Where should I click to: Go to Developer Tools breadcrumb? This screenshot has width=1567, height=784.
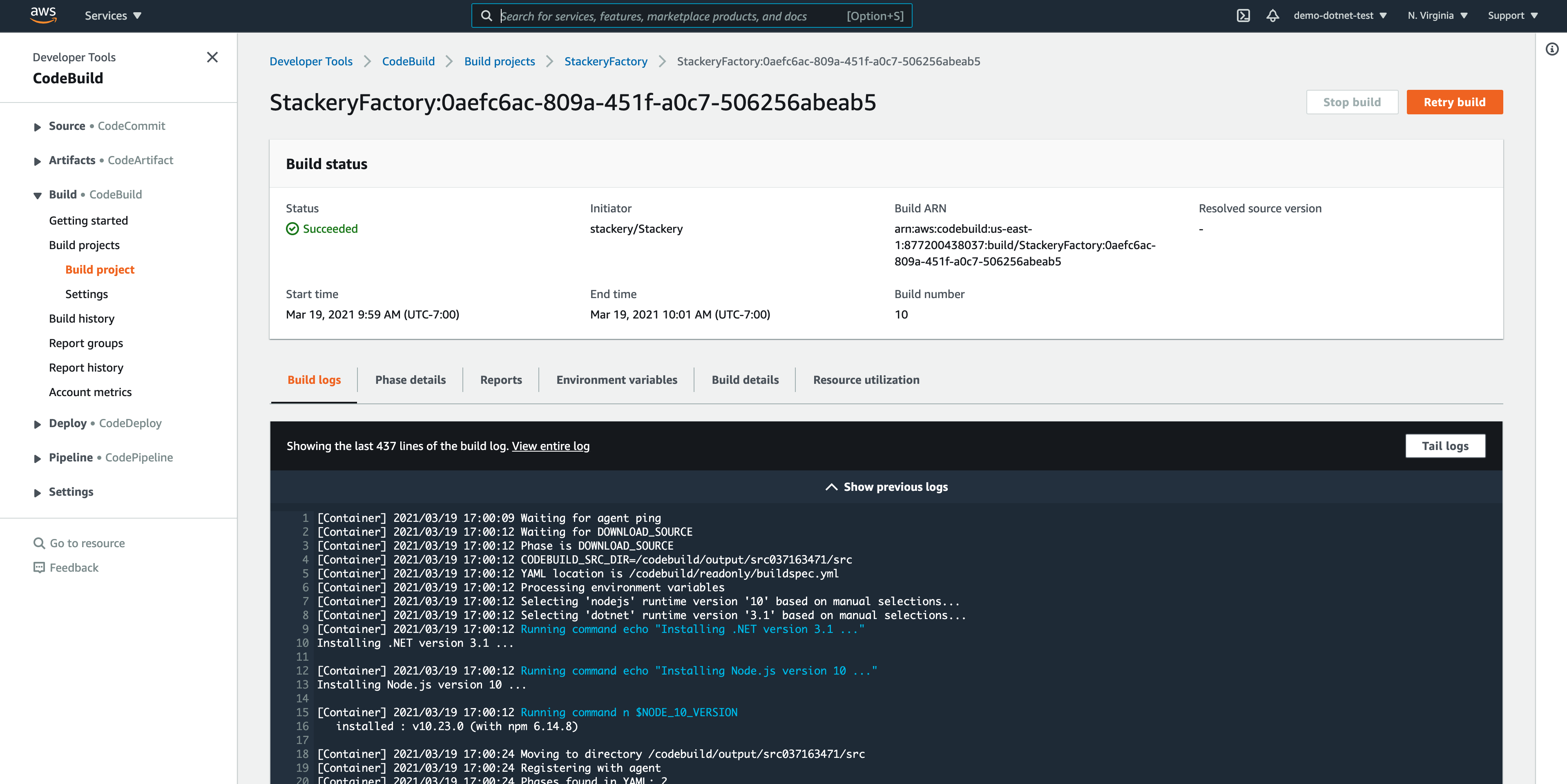(x=311, y=61)
